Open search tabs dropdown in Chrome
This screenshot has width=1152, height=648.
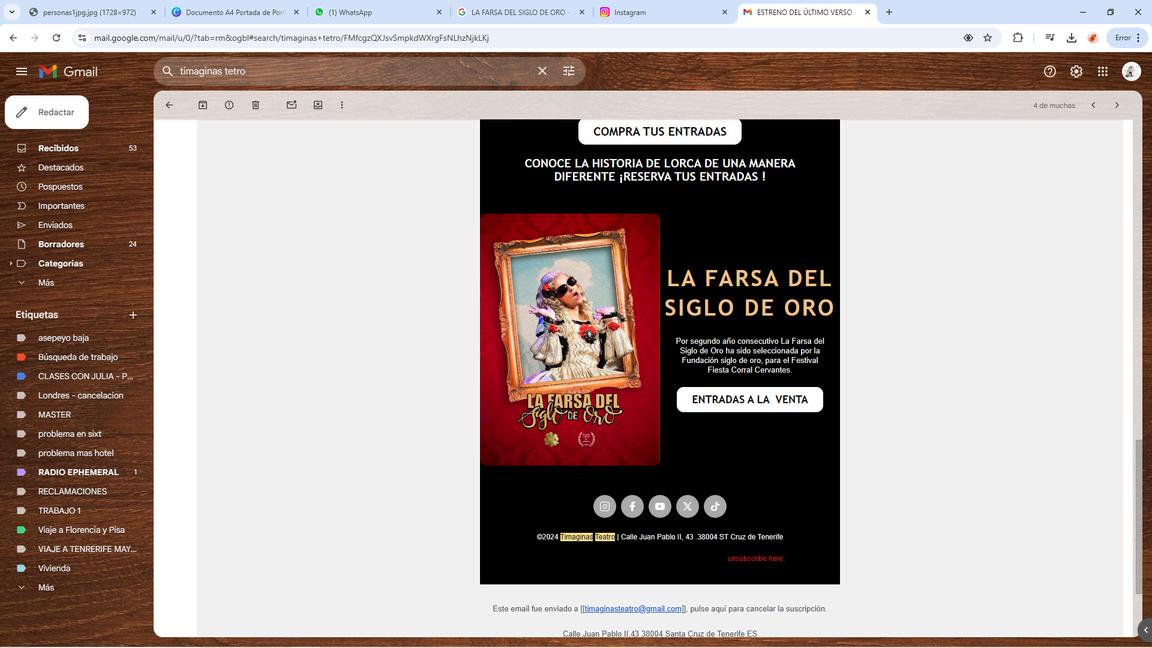point(12,12)
